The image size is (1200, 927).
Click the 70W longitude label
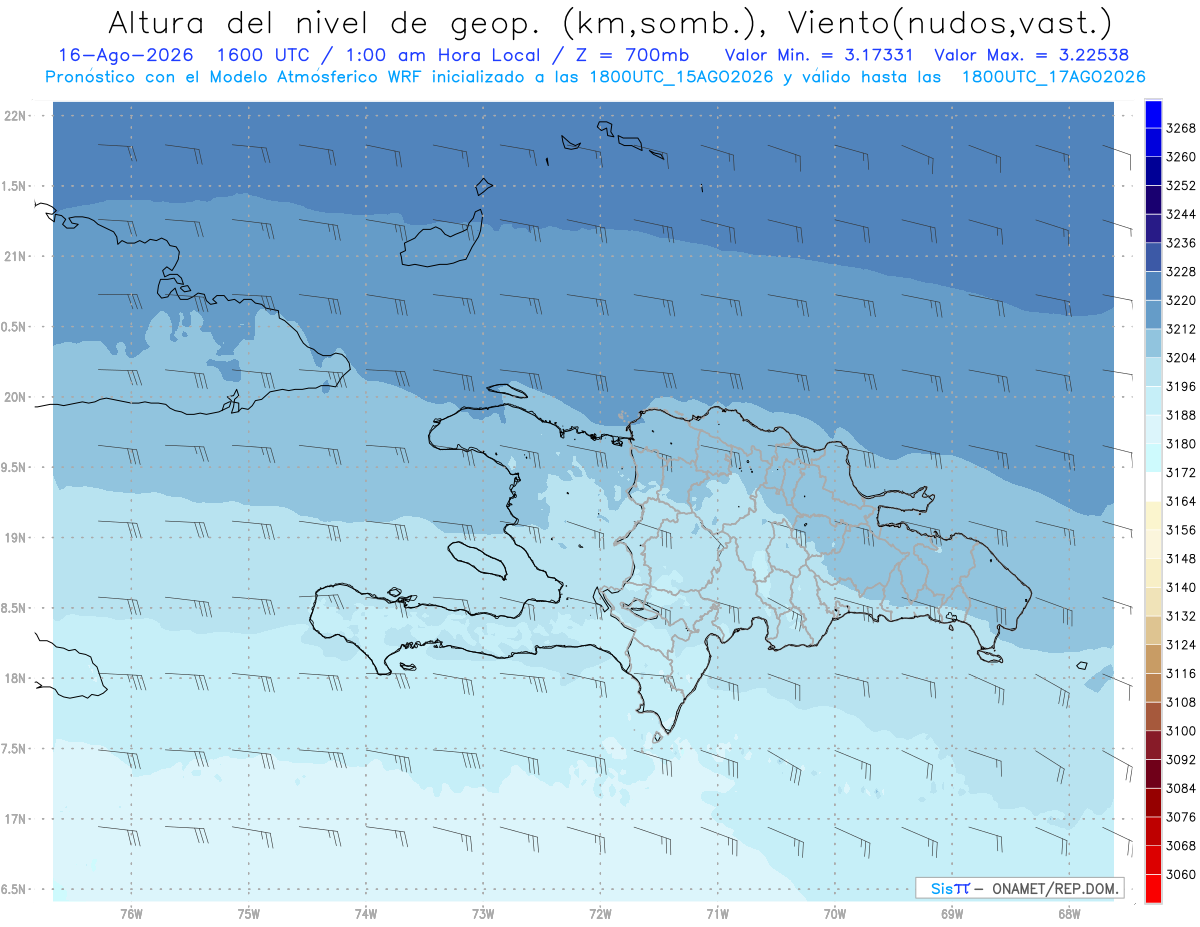tap(834, 913)
